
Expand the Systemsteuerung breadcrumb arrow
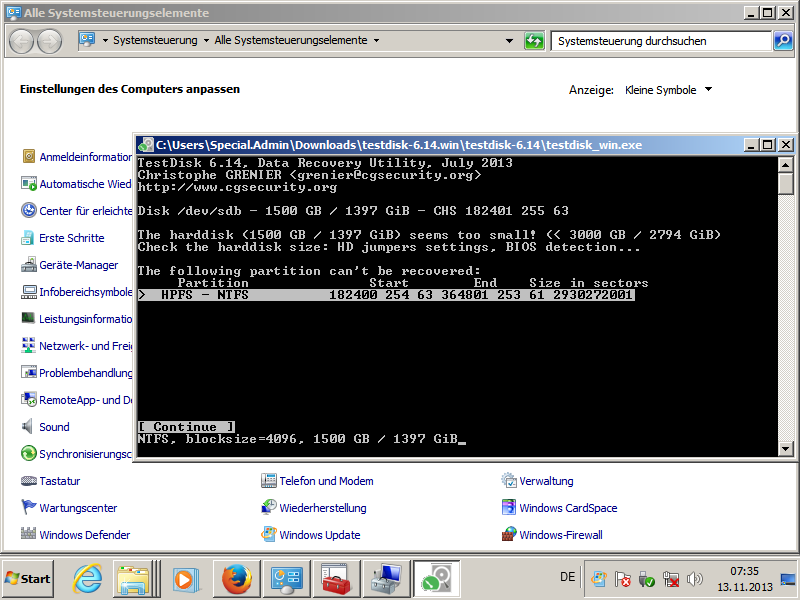(206, 40)
